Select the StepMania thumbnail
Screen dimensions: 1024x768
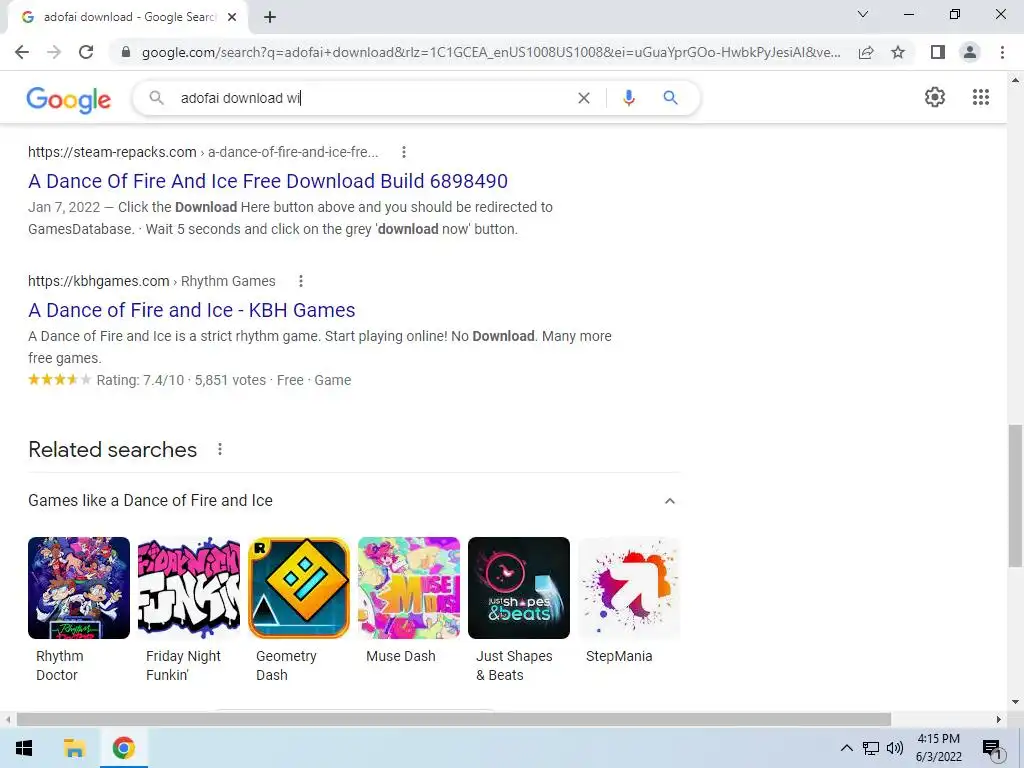coord(629,588)
